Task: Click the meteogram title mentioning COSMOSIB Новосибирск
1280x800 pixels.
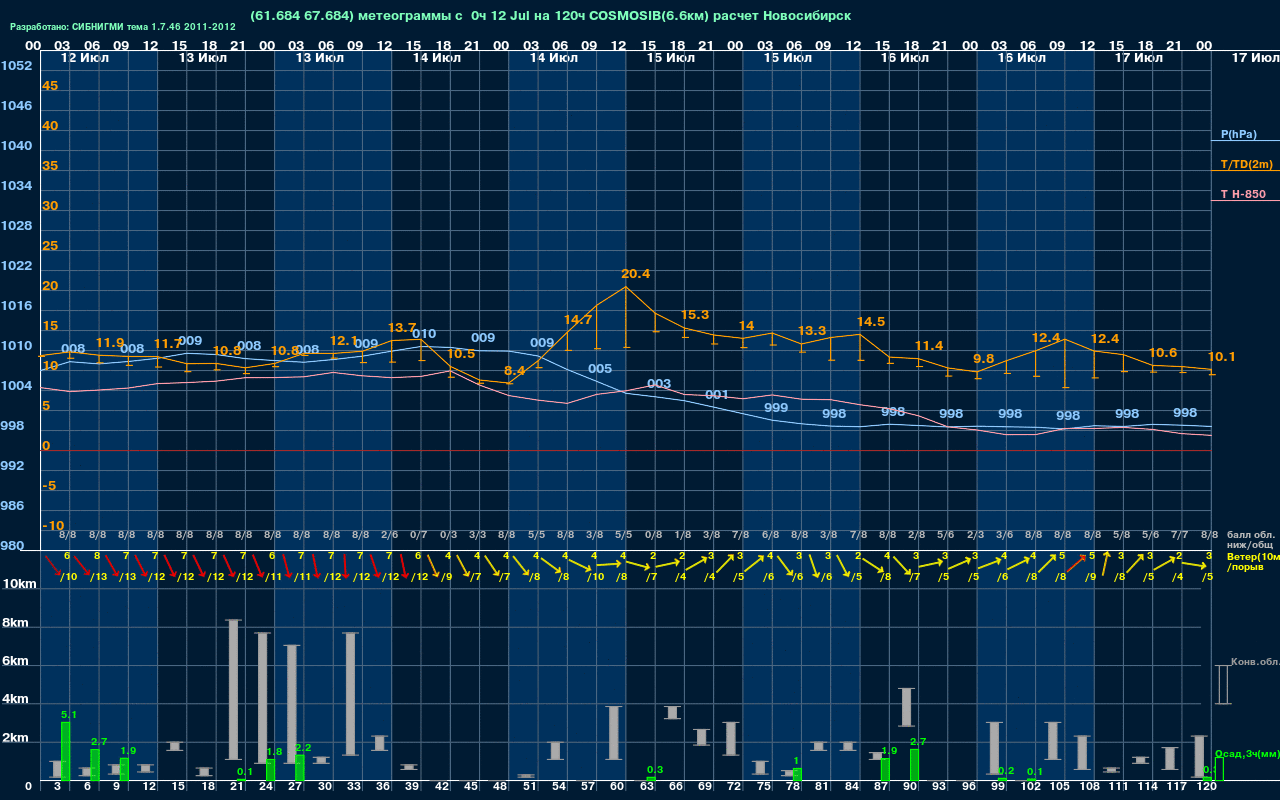Action: pyautogui.click(x=551, y=16)
